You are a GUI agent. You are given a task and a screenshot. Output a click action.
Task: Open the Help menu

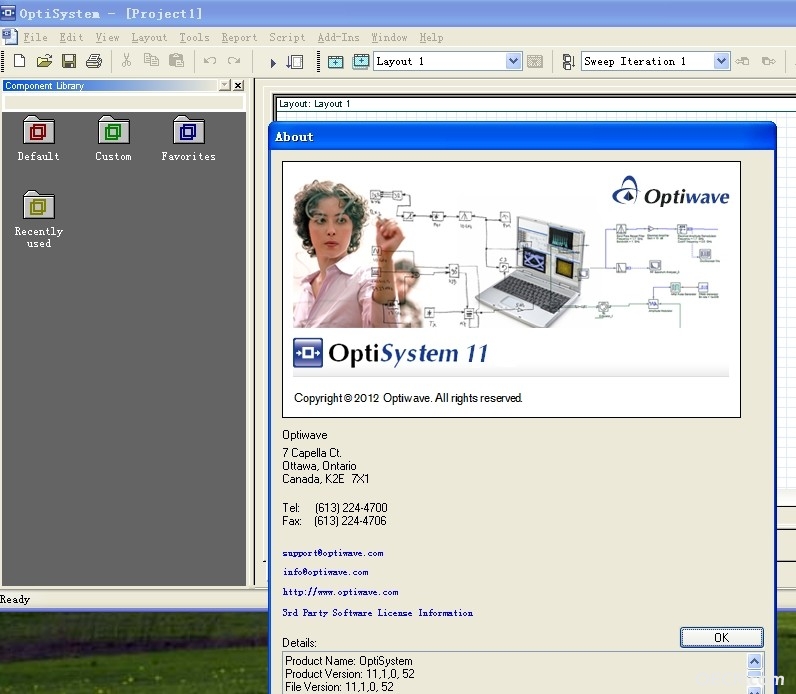(x=432, y=38)
